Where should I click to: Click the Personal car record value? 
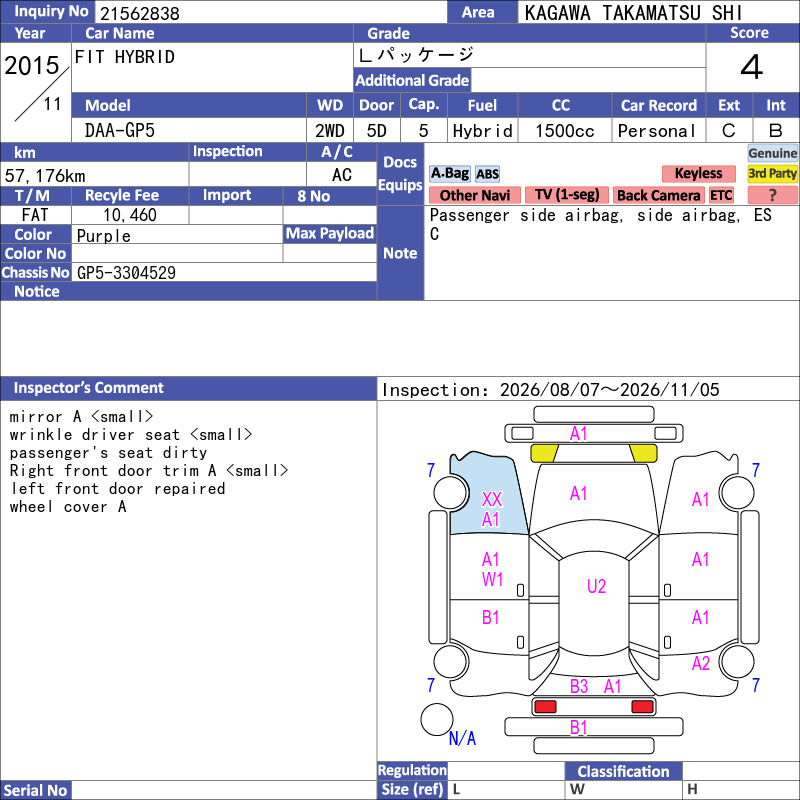(657, 131)
